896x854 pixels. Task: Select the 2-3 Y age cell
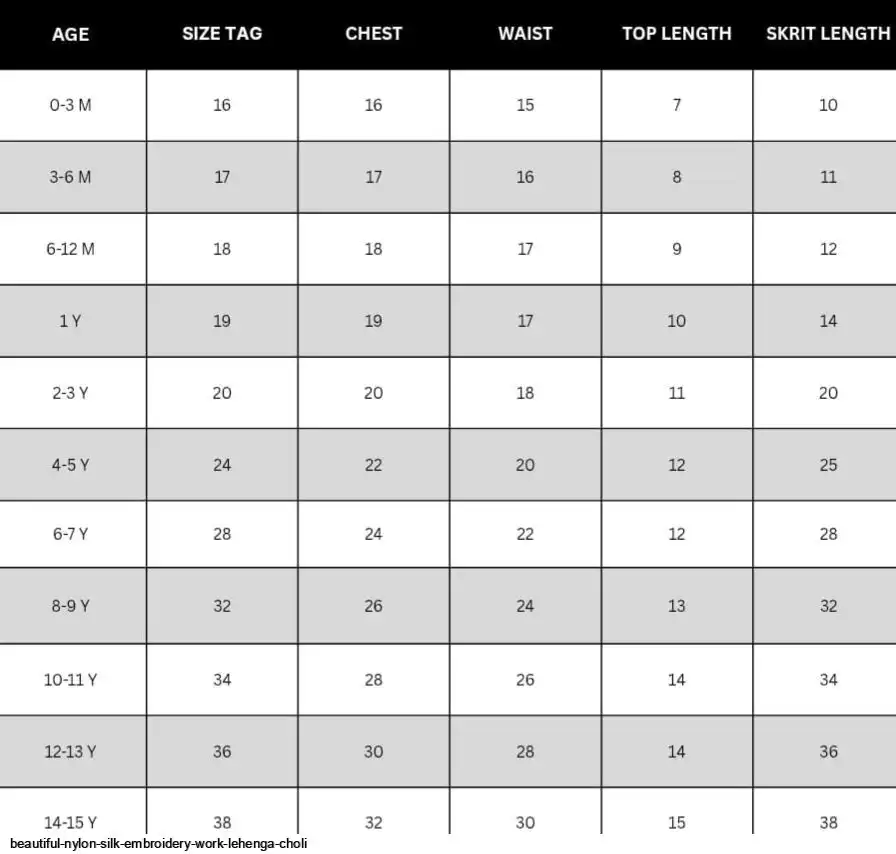pos(70,393)
